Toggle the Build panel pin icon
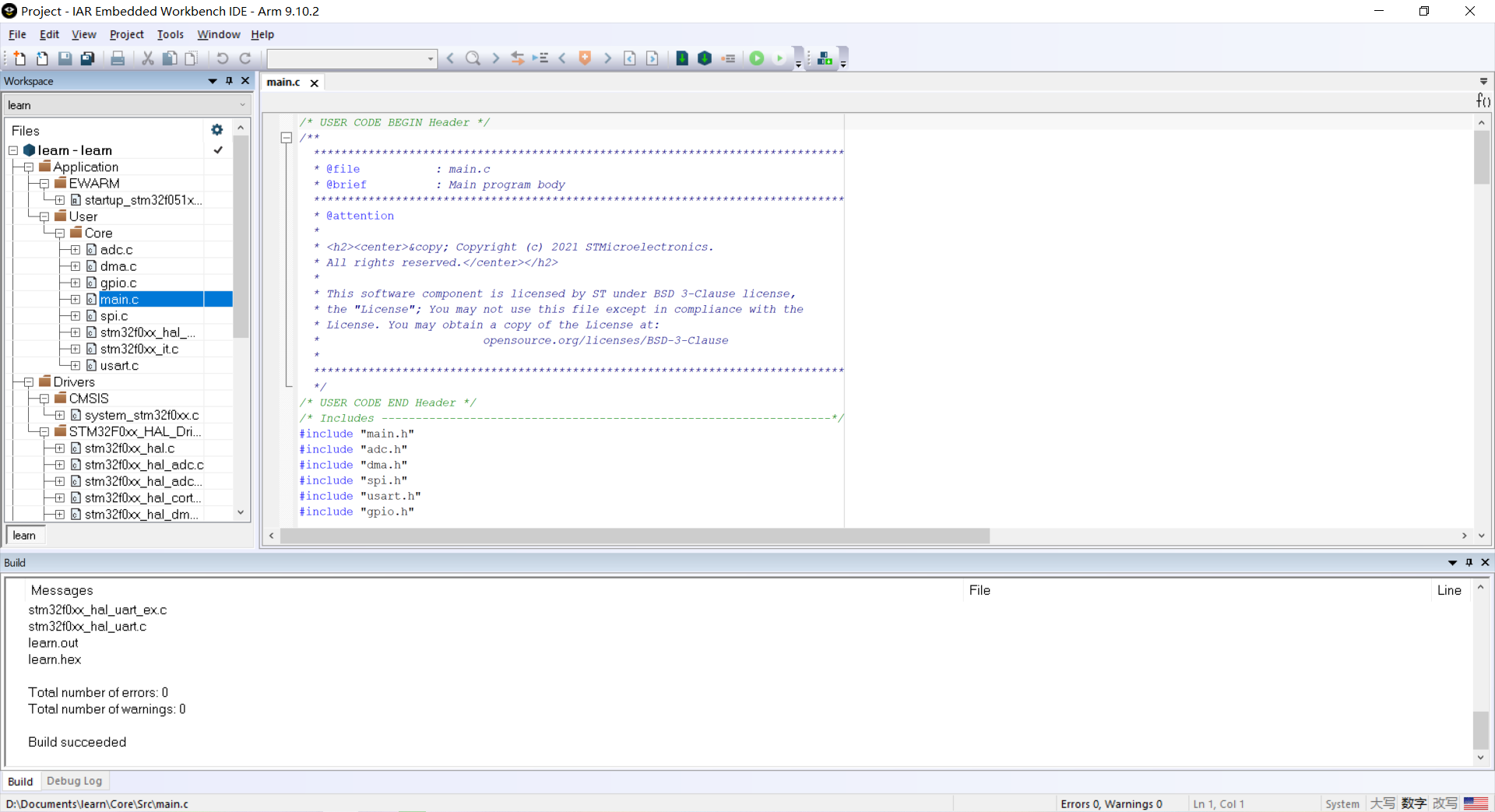This screenshot has width=1495, height=812. click(x=1469, y=562)
